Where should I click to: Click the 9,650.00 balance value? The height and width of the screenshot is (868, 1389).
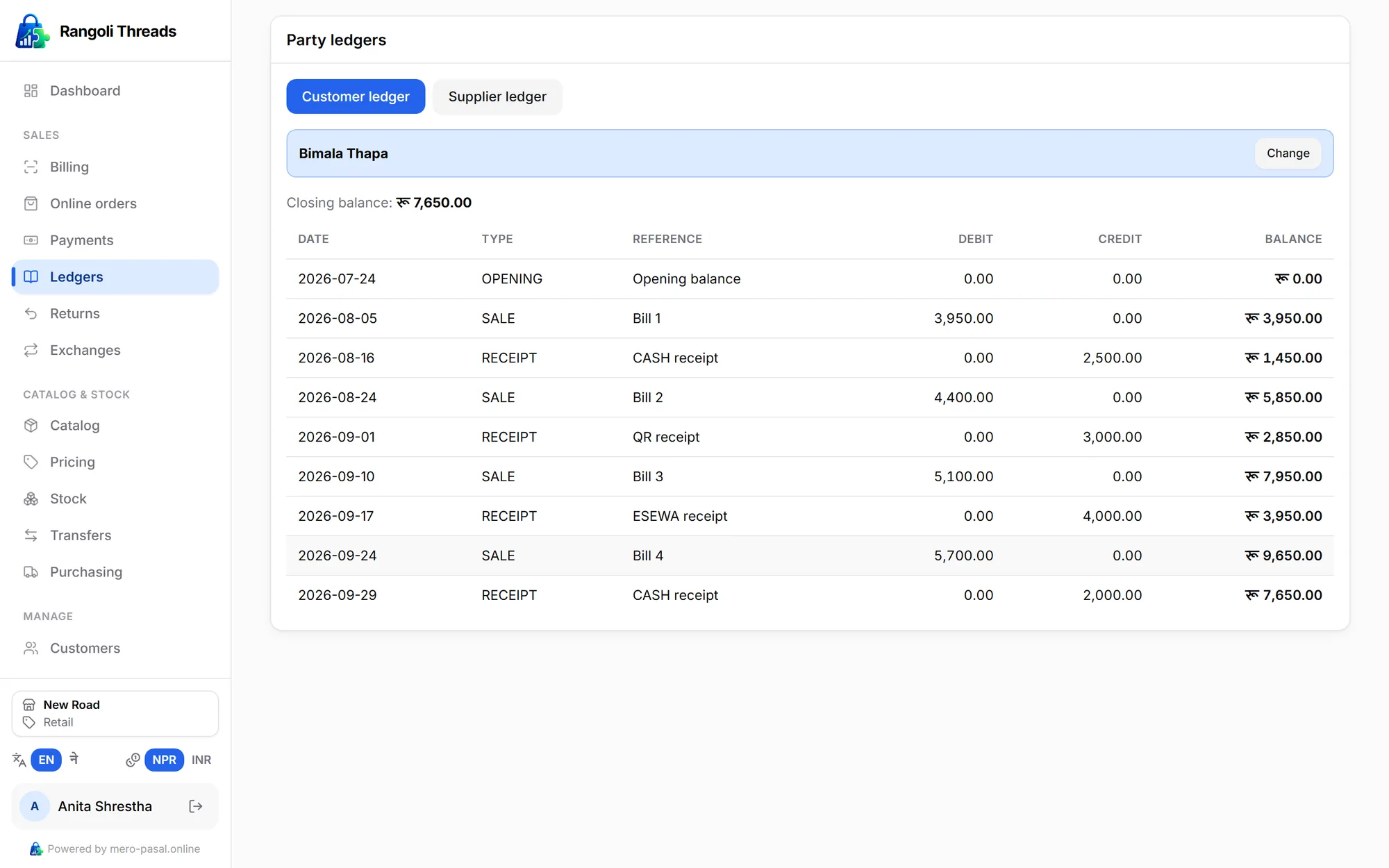tap(1283, 556)
